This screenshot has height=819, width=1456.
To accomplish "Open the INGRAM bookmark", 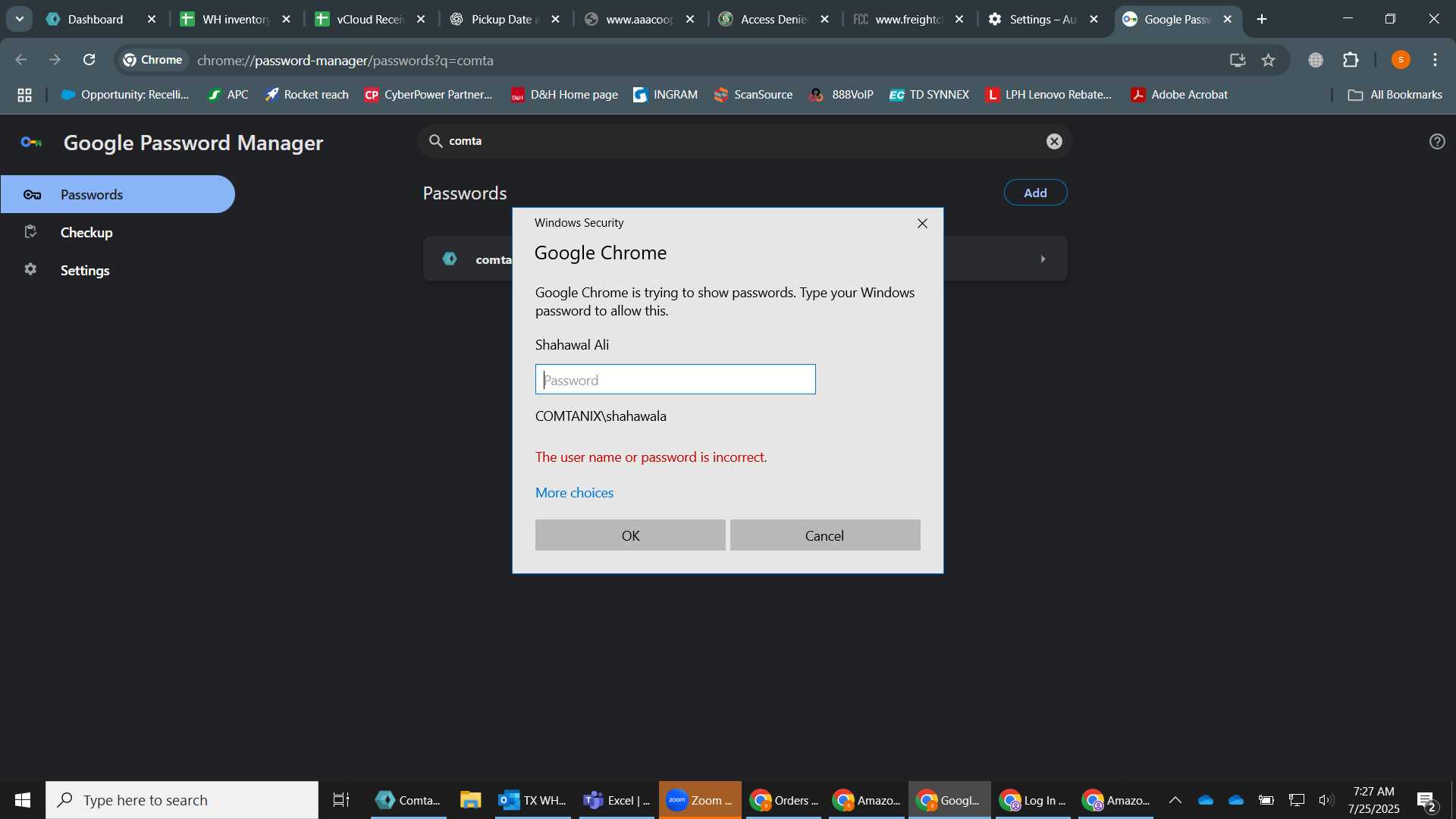I will coord(665,95).
